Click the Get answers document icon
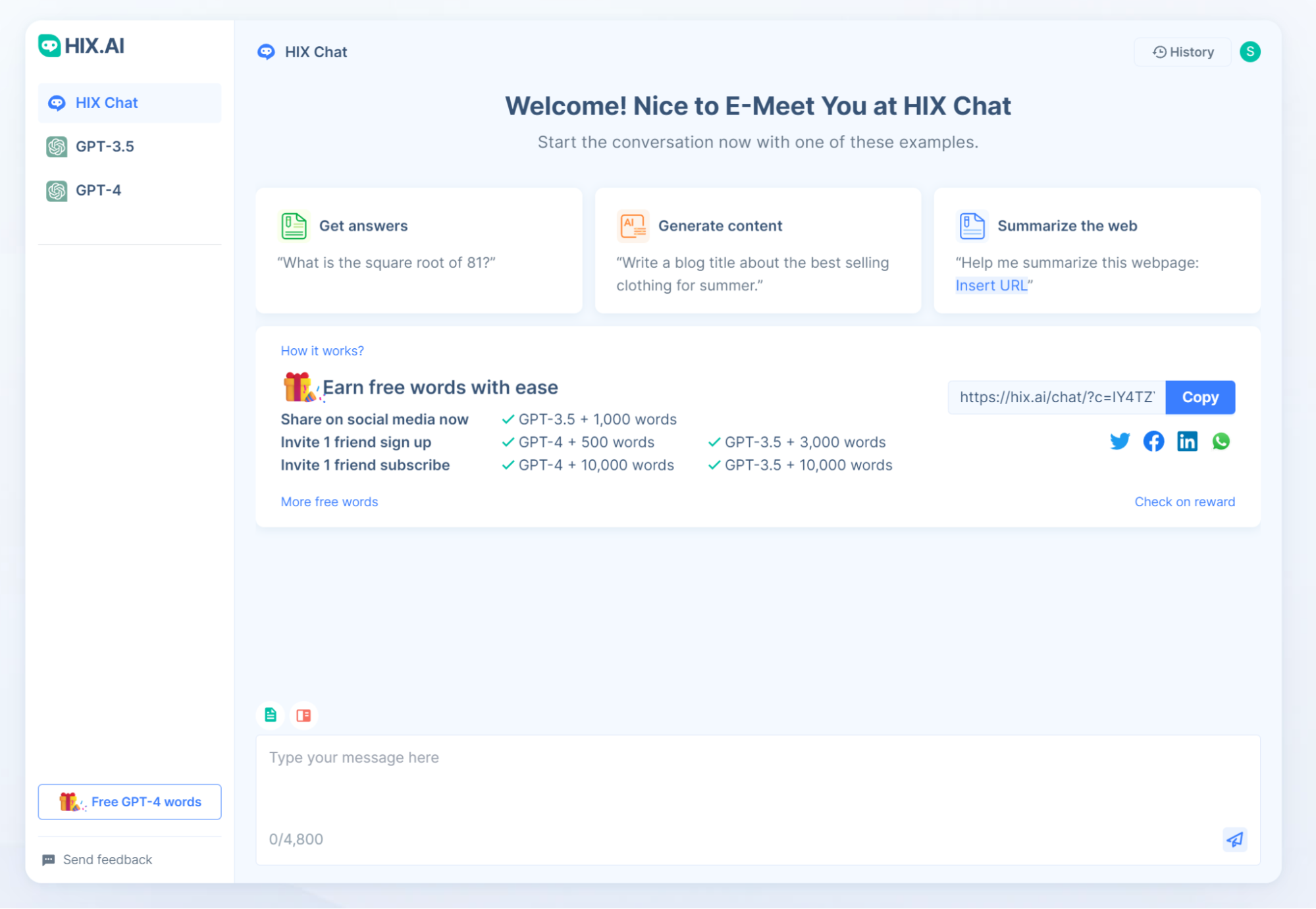The width and height of the screenshot is (1316, 909). 294,226
